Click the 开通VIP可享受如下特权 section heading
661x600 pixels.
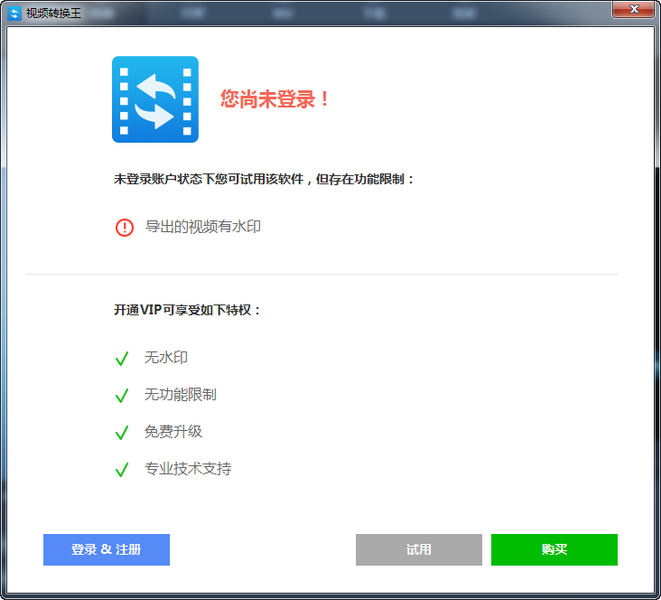pyautogui.click(x=187, y=310)
